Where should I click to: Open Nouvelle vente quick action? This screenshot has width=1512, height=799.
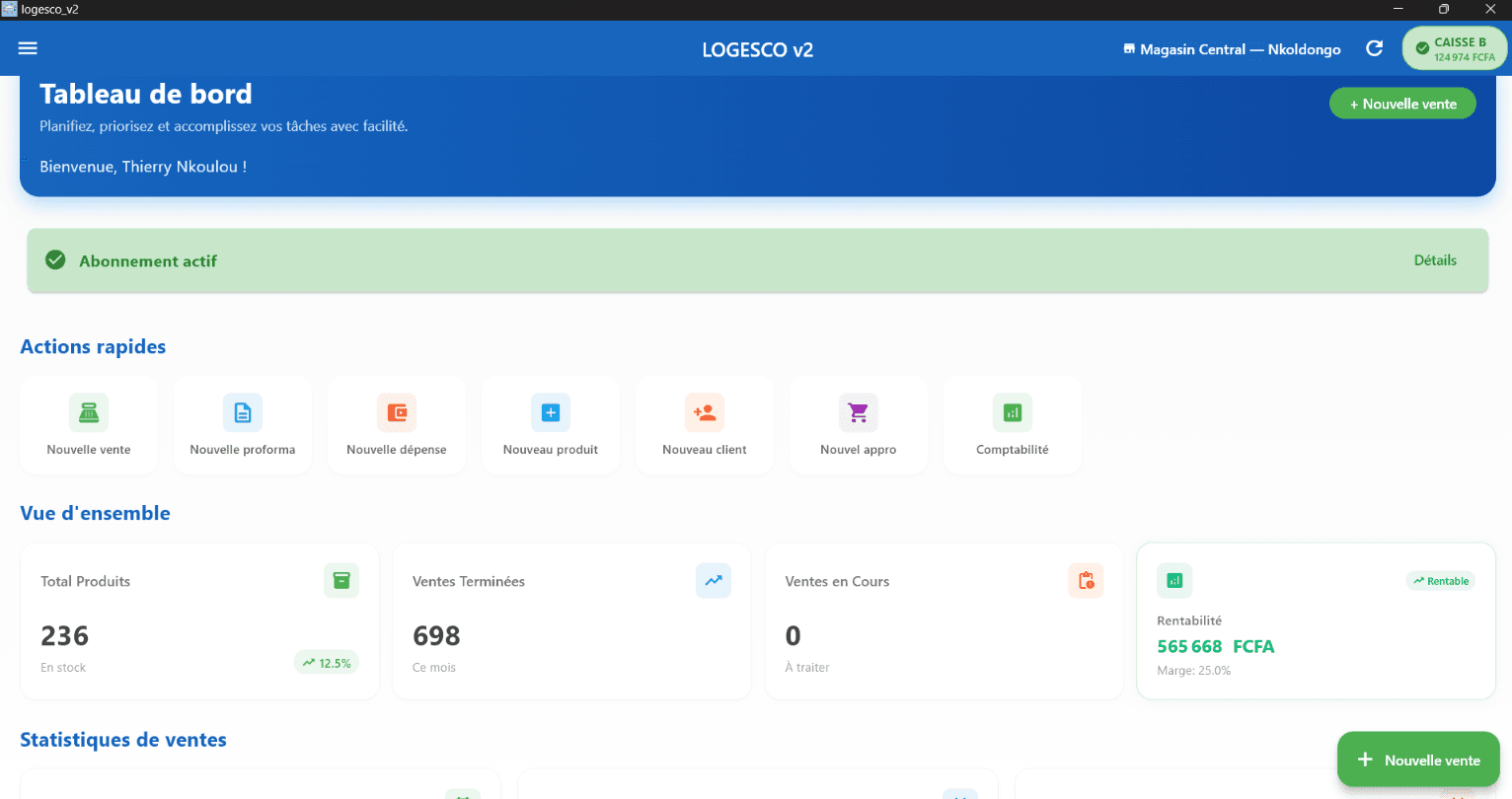(89, 425)
